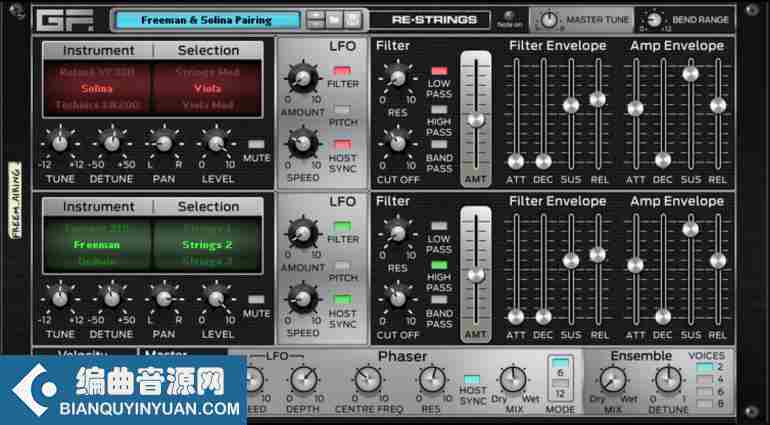Click Solina layer Filter Envelope SUS slider
770x425 pixels.
(571, 105)
